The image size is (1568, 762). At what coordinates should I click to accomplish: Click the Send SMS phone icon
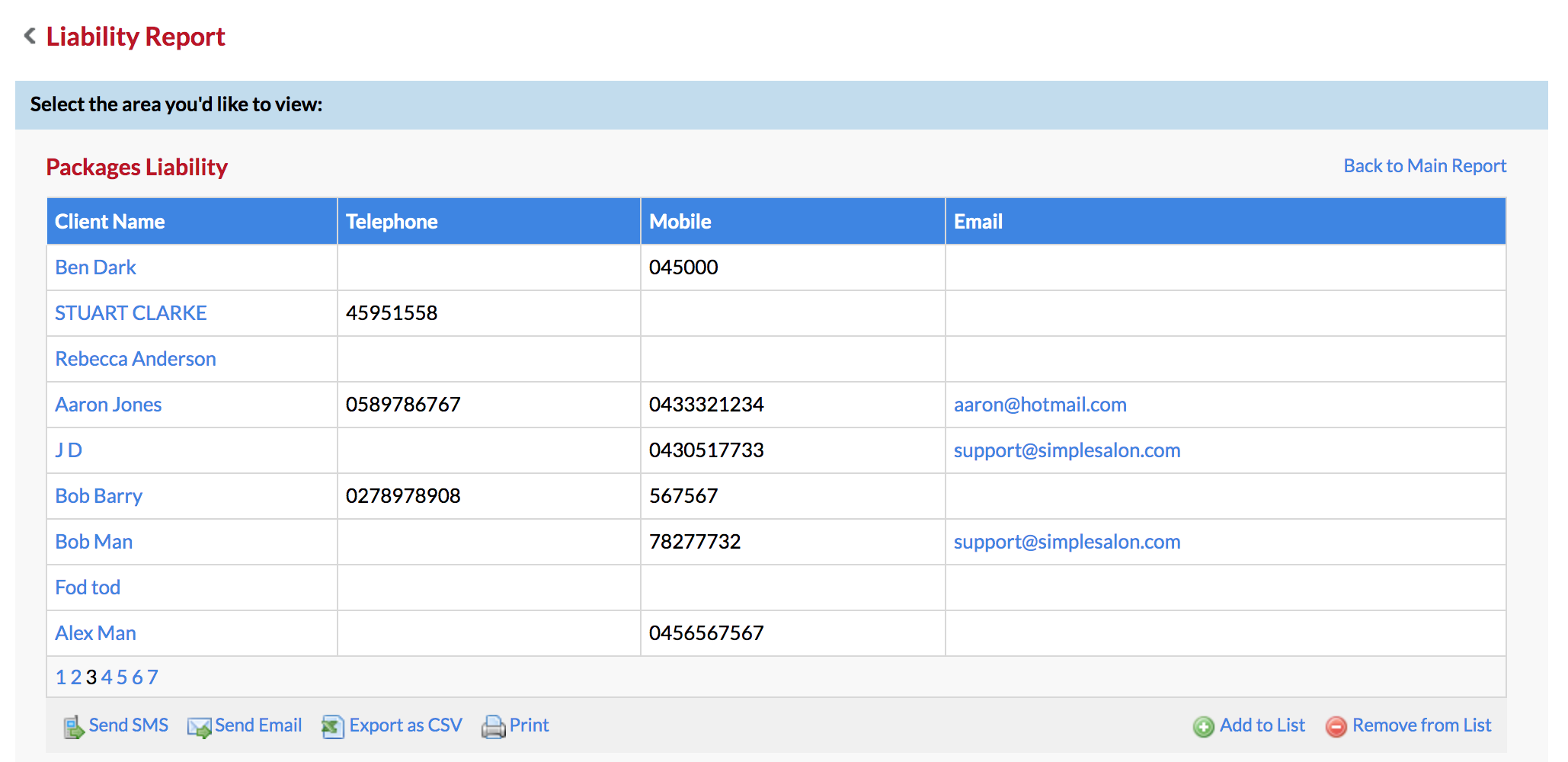click(x=74, y=727)
